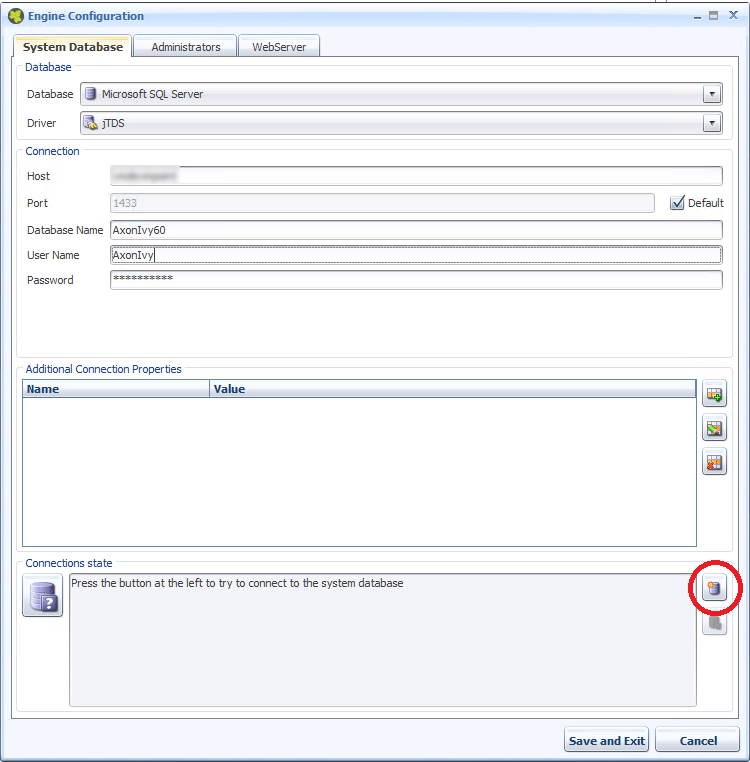Image resolution: width=750 pixels, height=762 pixels.
Task: Click the check database connection button
Action: [x=42, y=597]
